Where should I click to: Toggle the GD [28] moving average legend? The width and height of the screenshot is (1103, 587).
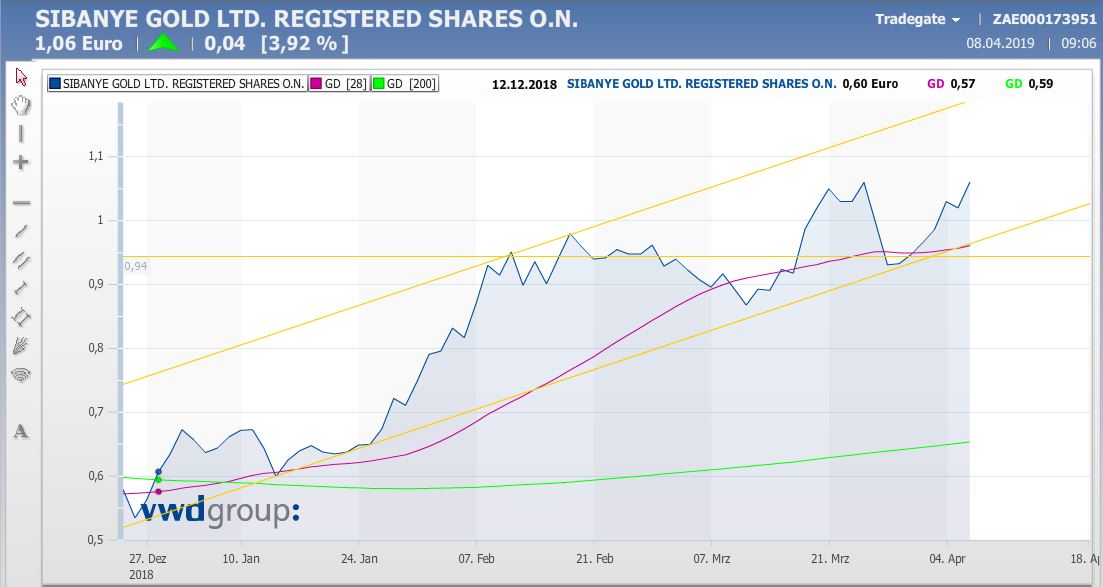pos(339,84)
